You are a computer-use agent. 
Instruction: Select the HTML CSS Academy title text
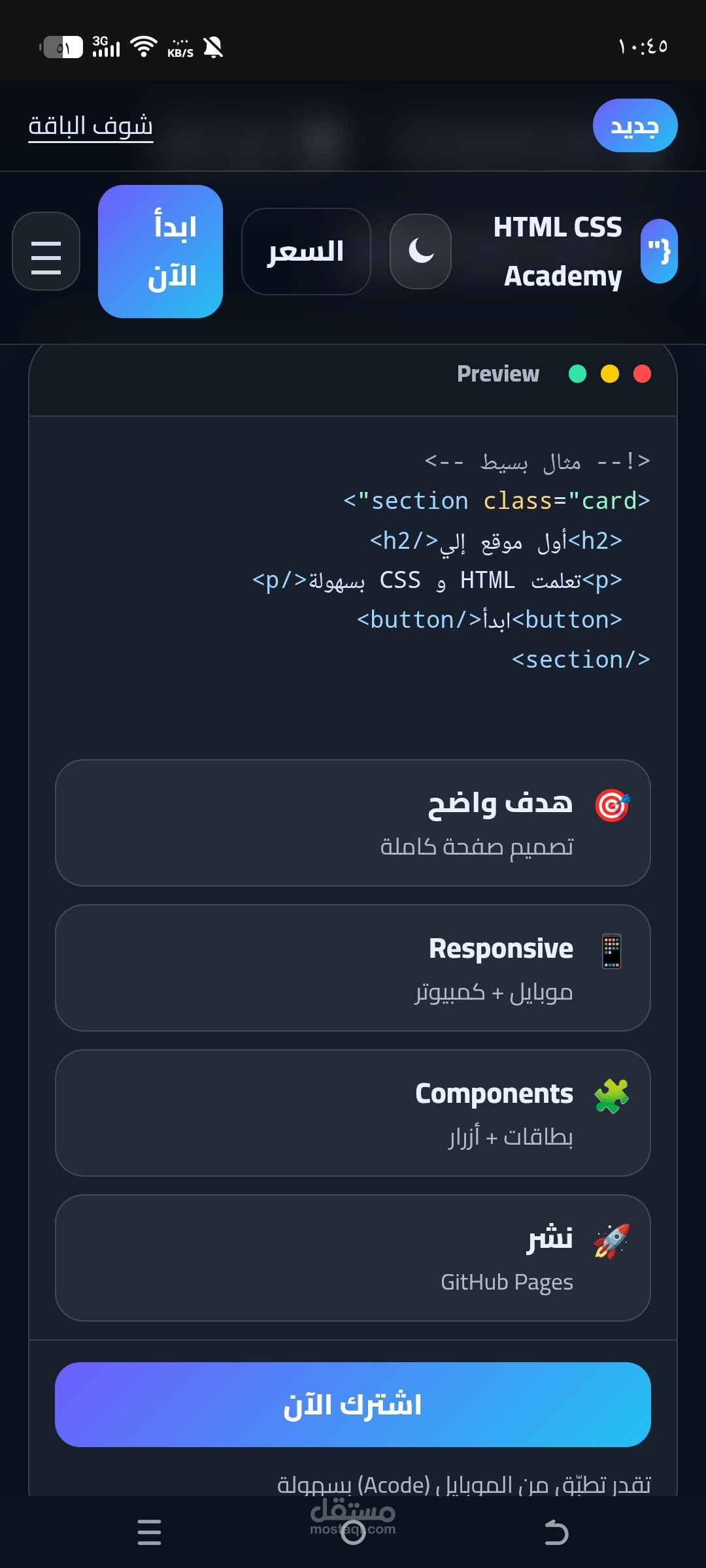558,252
